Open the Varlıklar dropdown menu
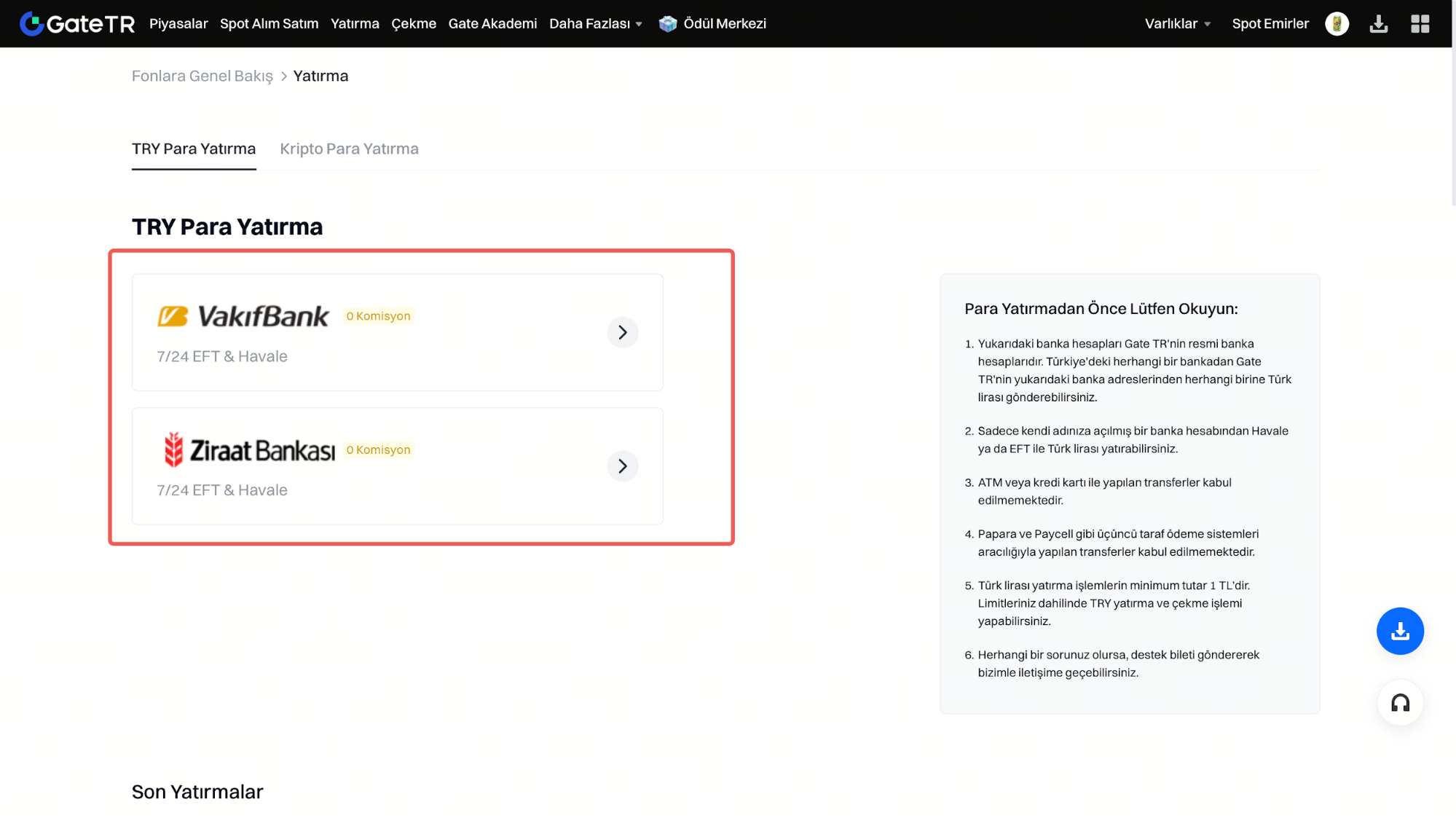The width and height of the screenshot is (1456, 826). coord(1177,23)
